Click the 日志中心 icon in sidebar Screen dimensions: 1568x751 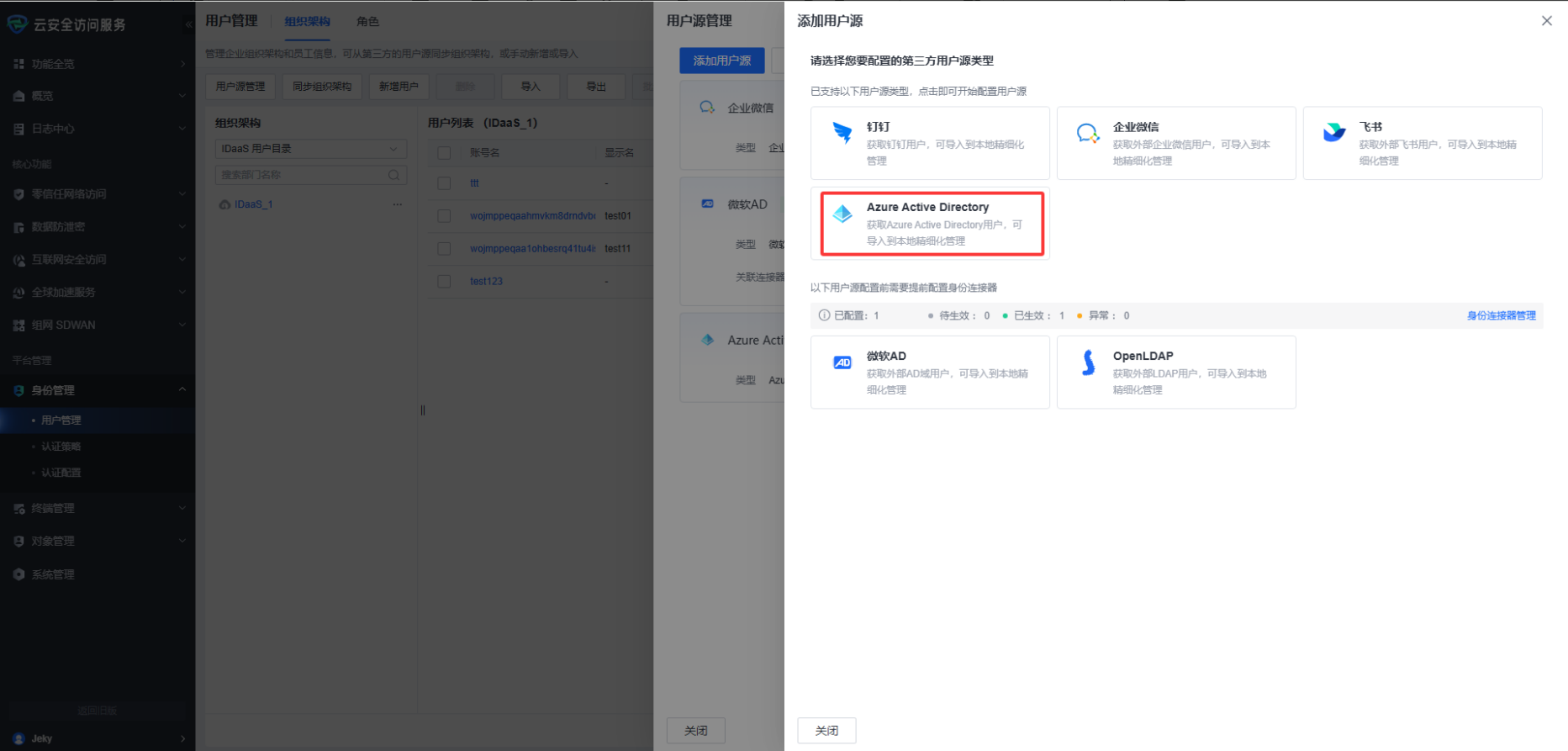tap(18, 129)
